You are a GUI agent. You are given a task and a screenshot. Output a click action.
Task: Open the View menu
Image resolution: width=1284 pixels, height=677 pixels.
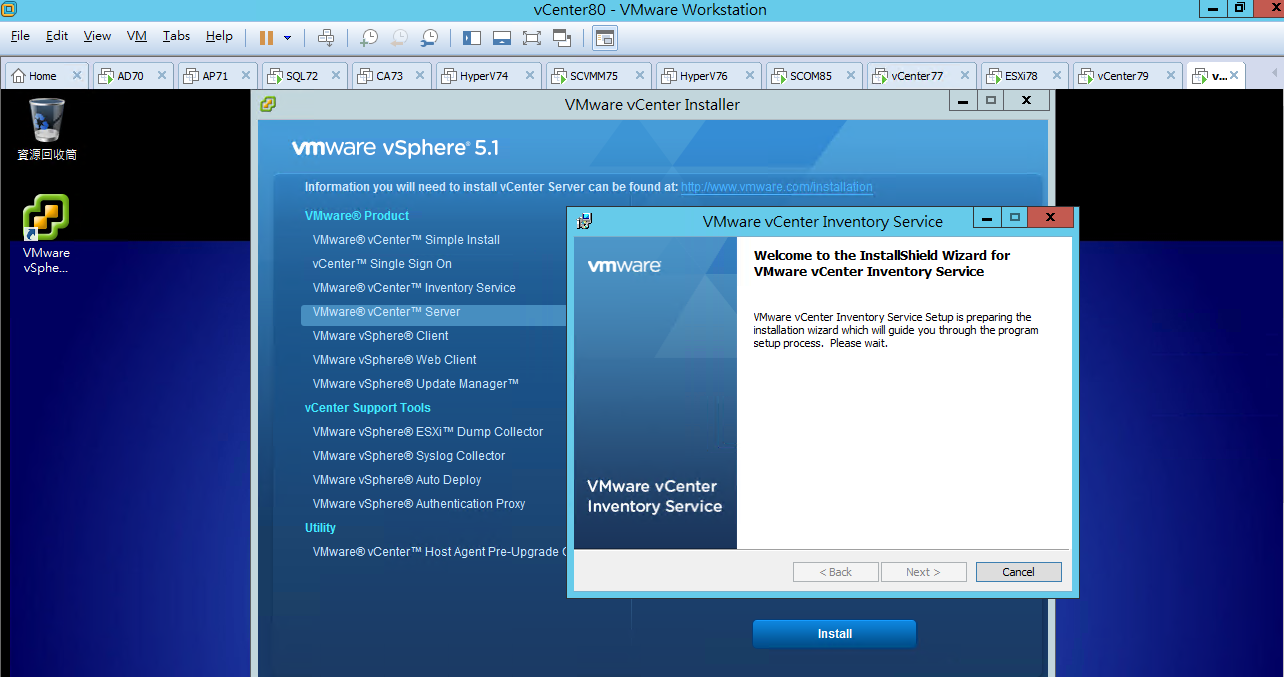click(x=97, y=36)
